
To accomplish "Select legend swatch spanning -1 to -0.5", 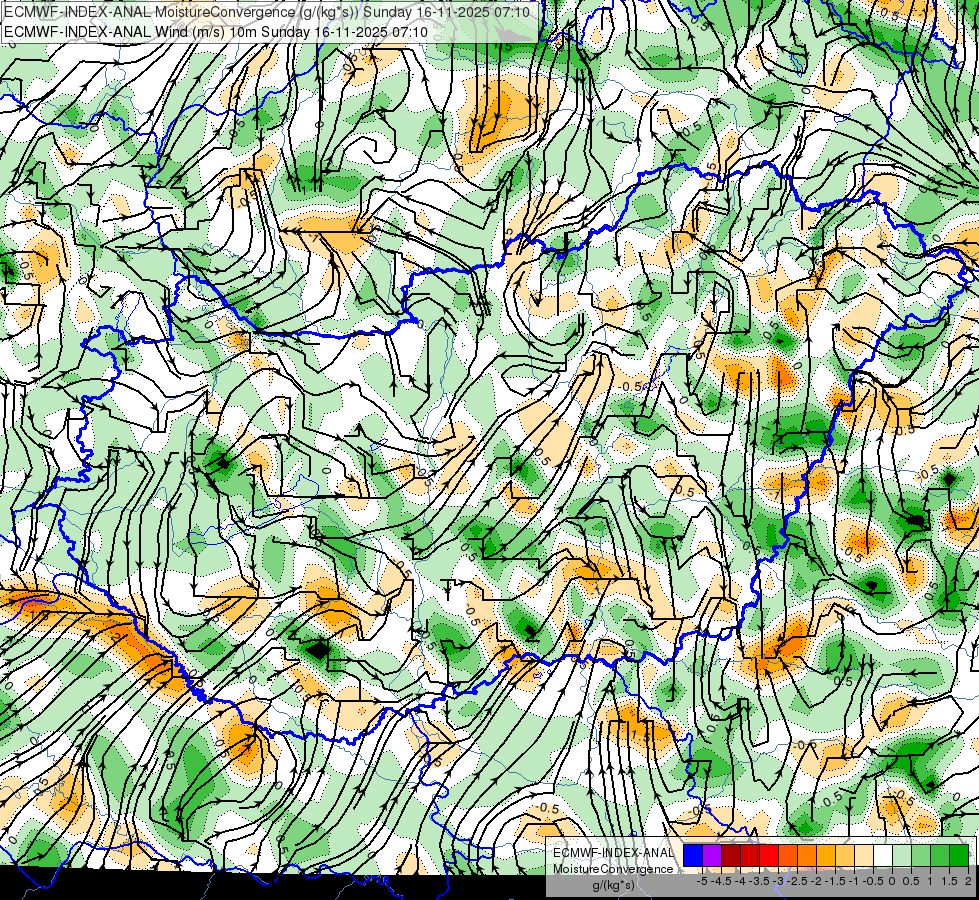I will point(864,855).
